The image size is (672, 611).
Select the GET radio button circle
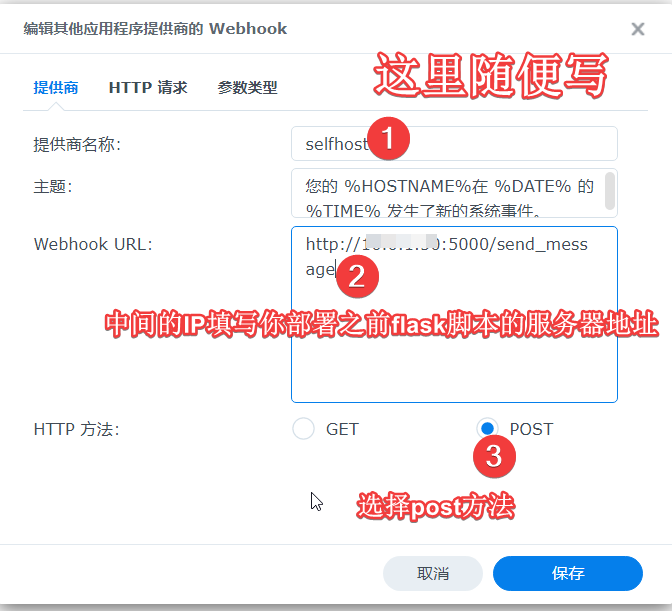coord(303,428)
